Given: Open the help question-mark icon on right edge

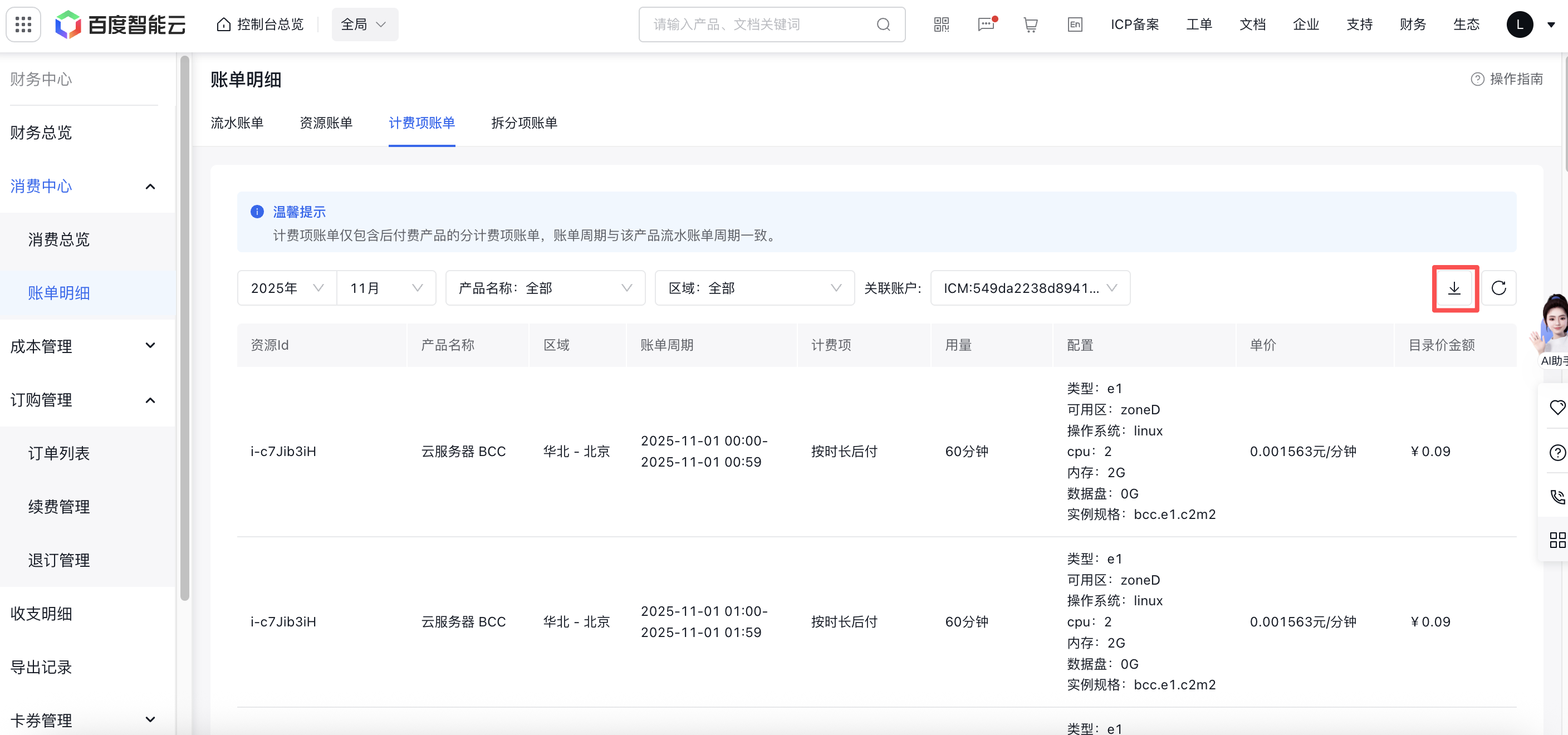Looking at the screenshot, I should click(1557, 452).
